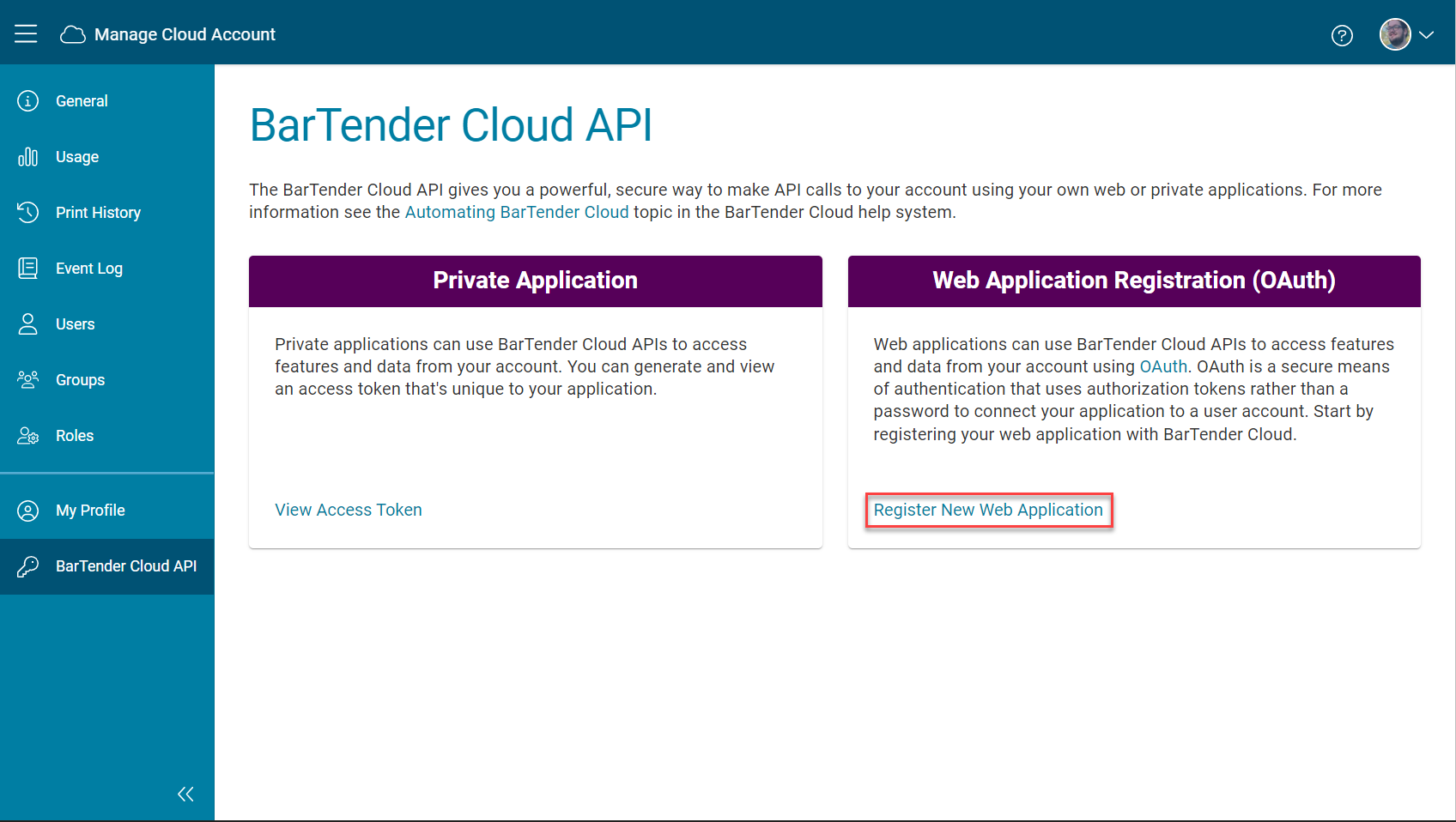Click the BarTender Cloud API key icon
This screenshot has height=822, width=1456.
pos(27,566)
